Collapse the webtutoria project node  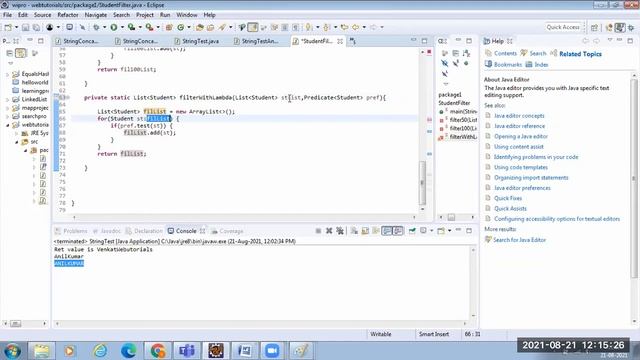pos(7,125)
